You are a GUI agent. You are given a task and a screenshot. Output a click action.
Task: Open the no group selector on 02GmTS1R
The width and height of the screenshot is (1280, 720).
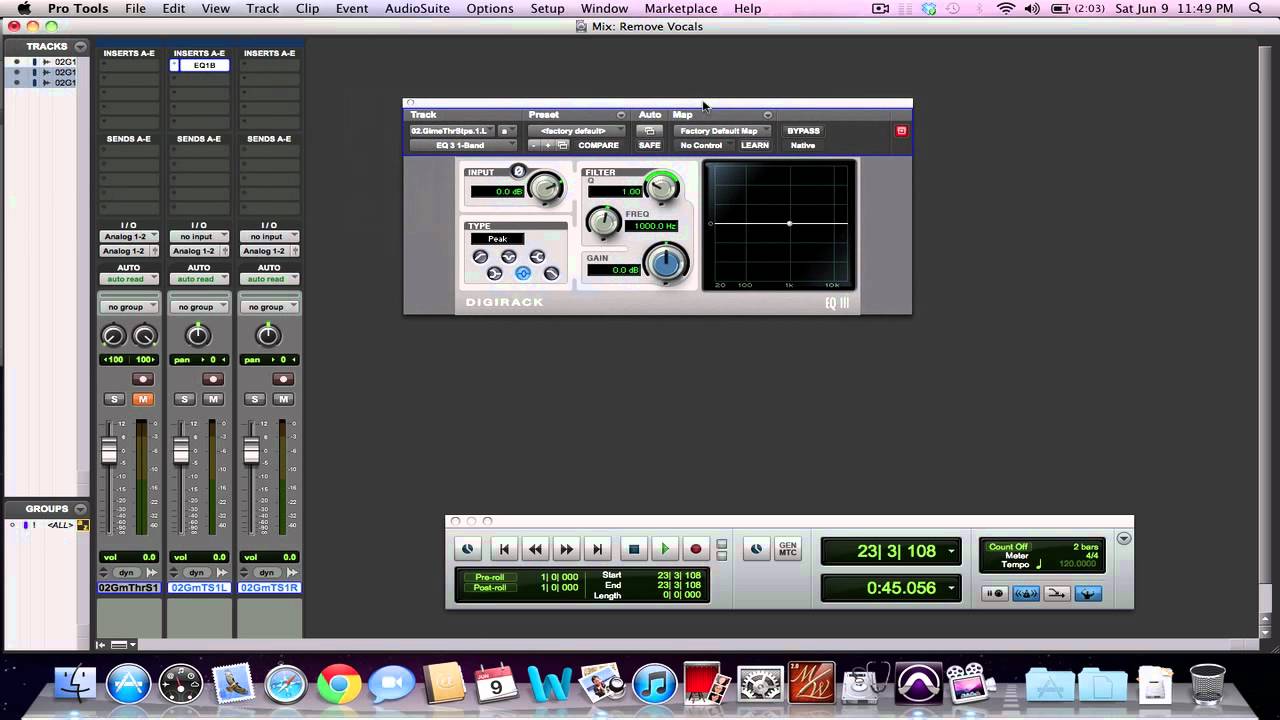pos(269,307)
